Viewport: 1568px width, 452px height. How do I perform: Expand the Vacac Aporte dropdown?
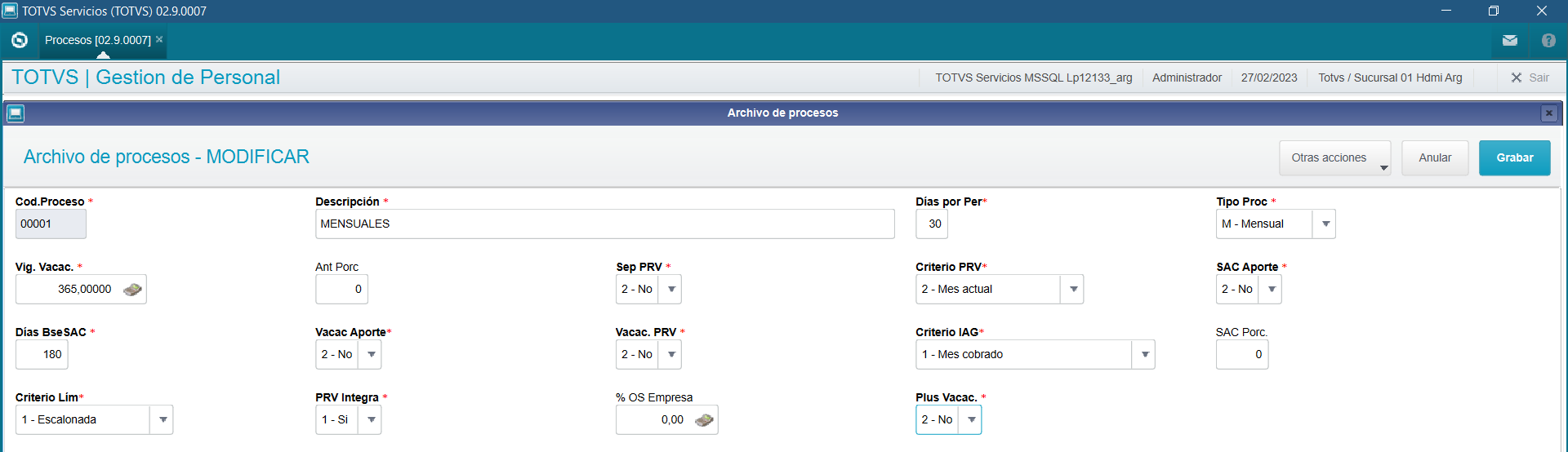371,354
